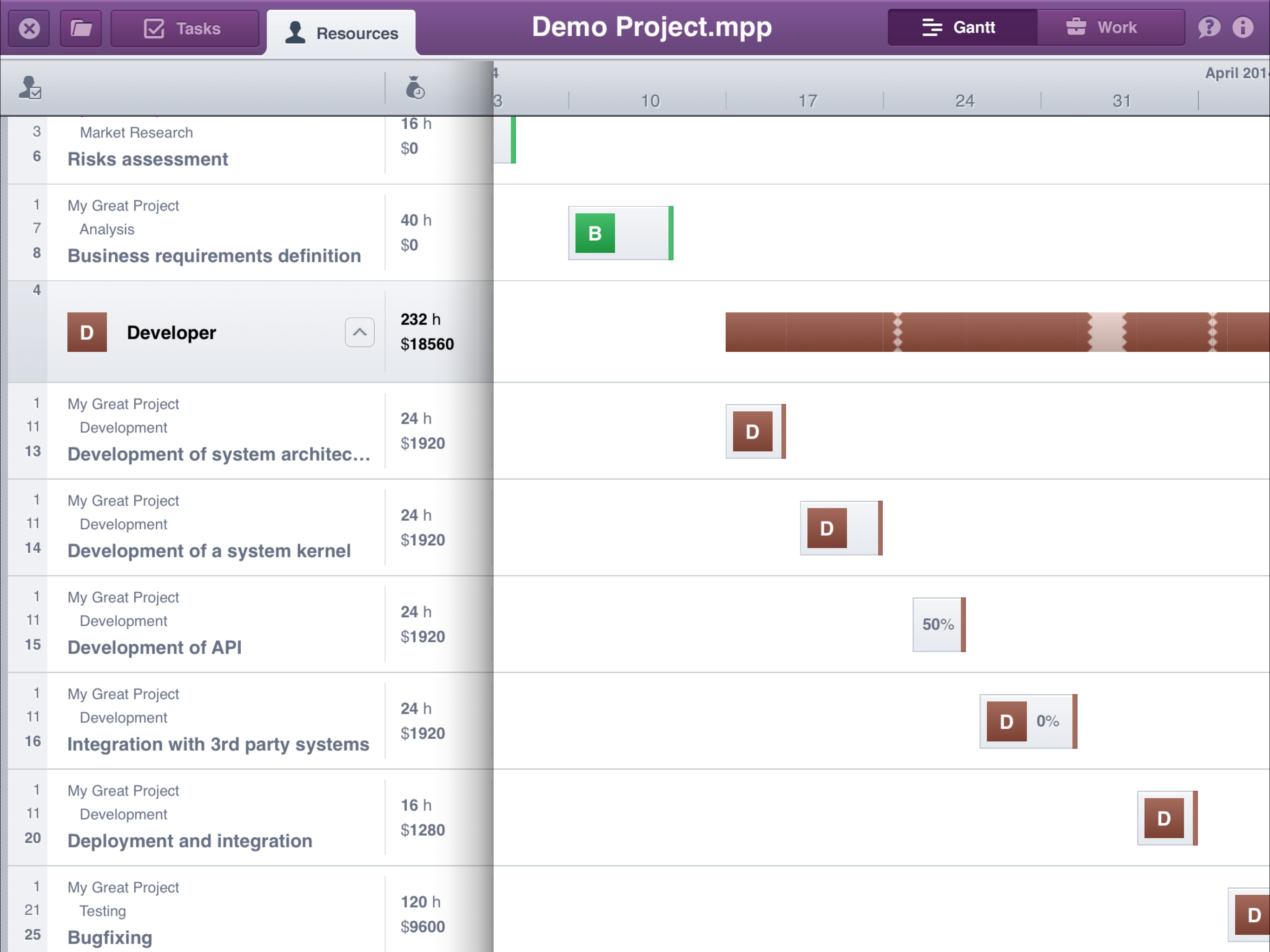The width and height of the screenshot is (1270, 952).
Task: Open the folder file browser icon
Action: pos(81,27)
